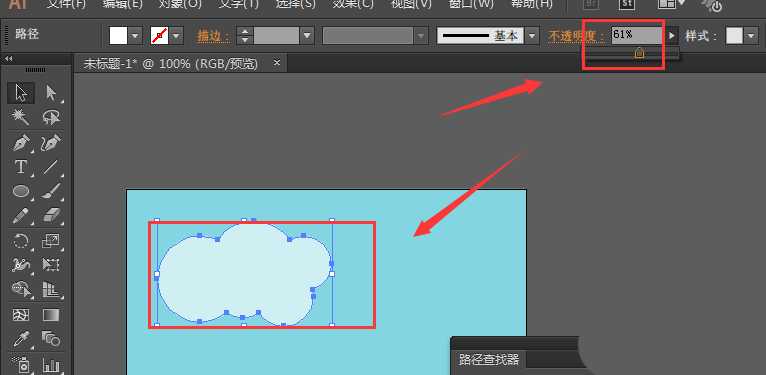Click the 路径 selection type label

pos(27,35)
